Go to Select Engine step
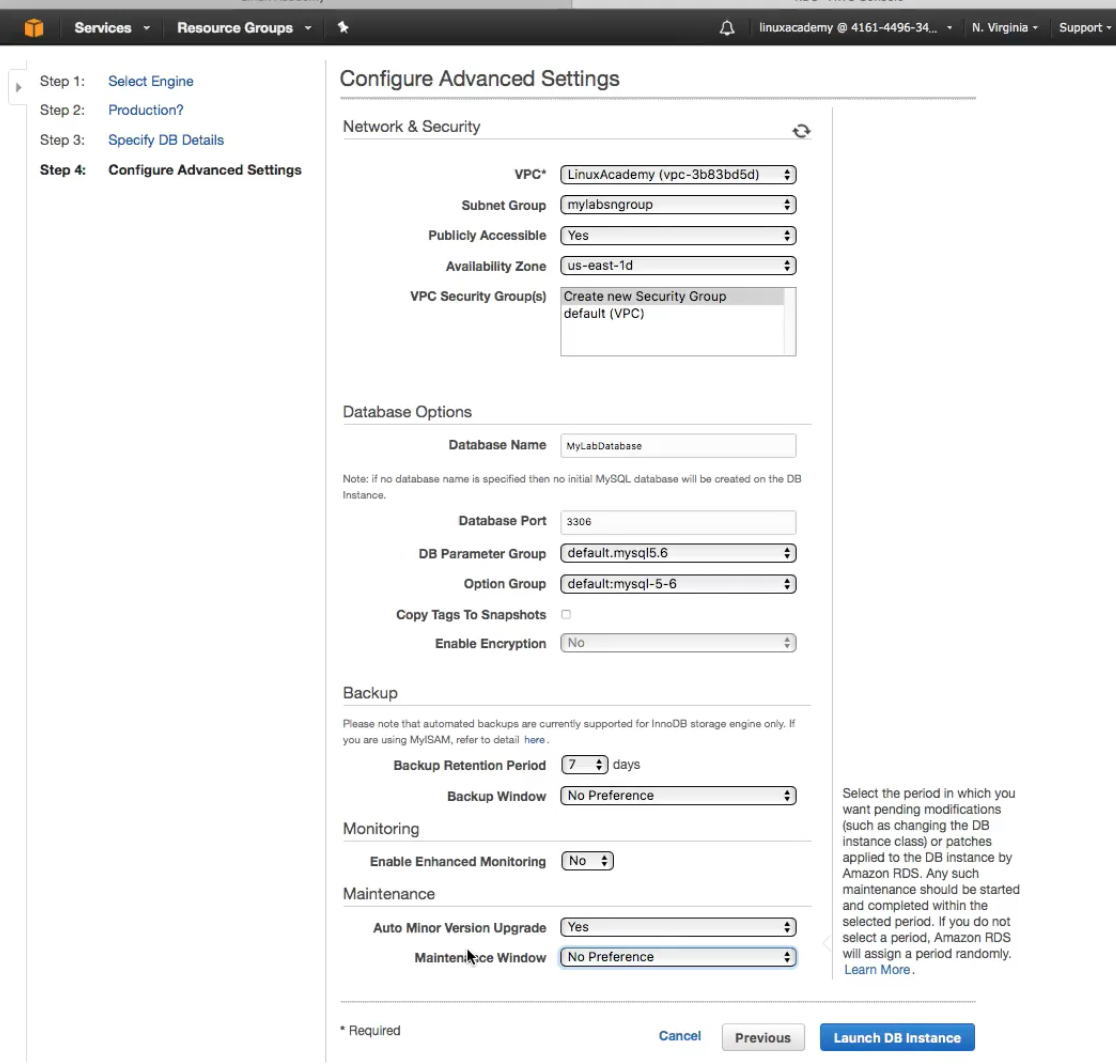1116x1064 pixels. coord(150,81)
